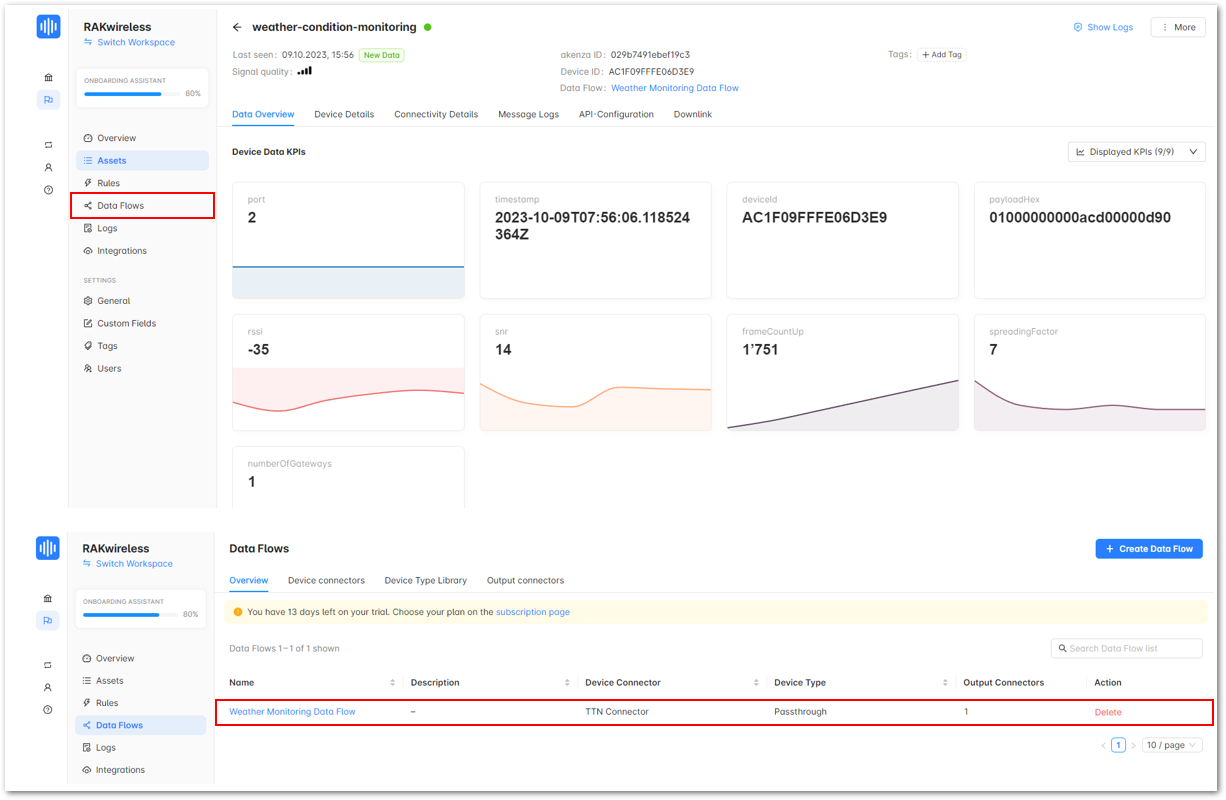The image size is (1226, 800).
Task: Switch to the Data Overview tab
Action: [x=263, y=114]
